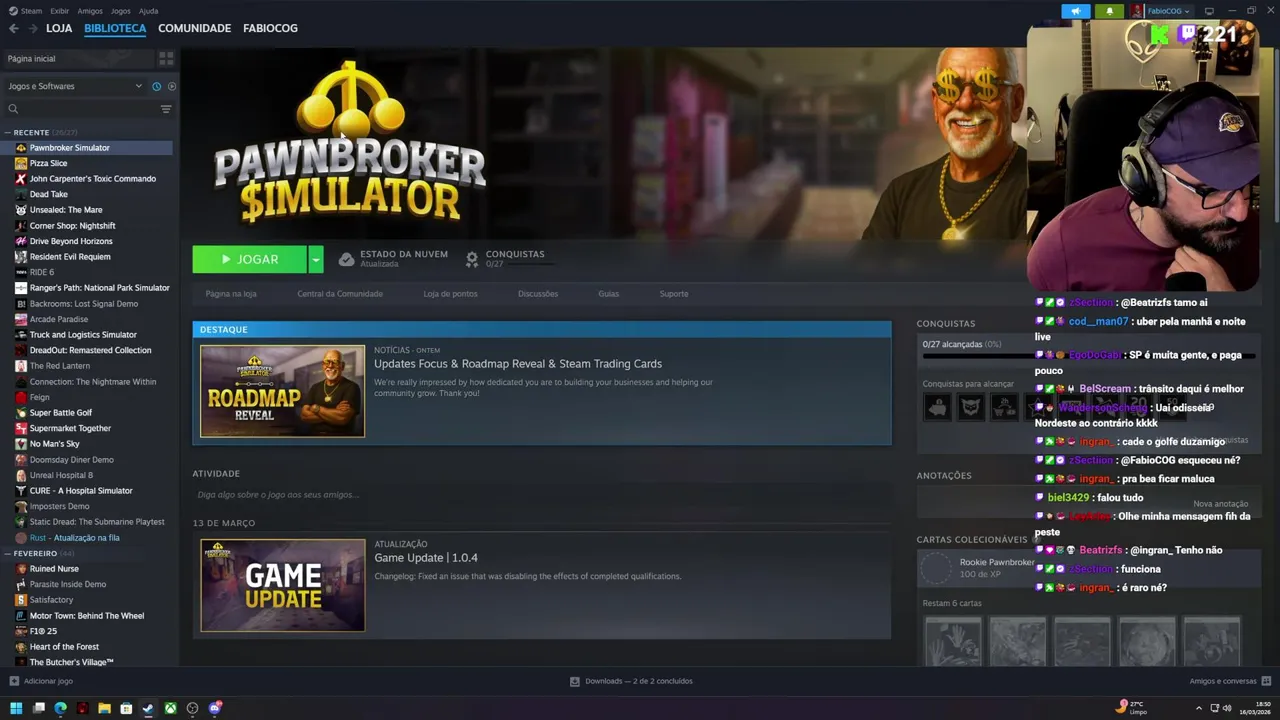Screen dimensions: 1280x720
Task: Open advanced filter options icon
Action: [166, 109]
